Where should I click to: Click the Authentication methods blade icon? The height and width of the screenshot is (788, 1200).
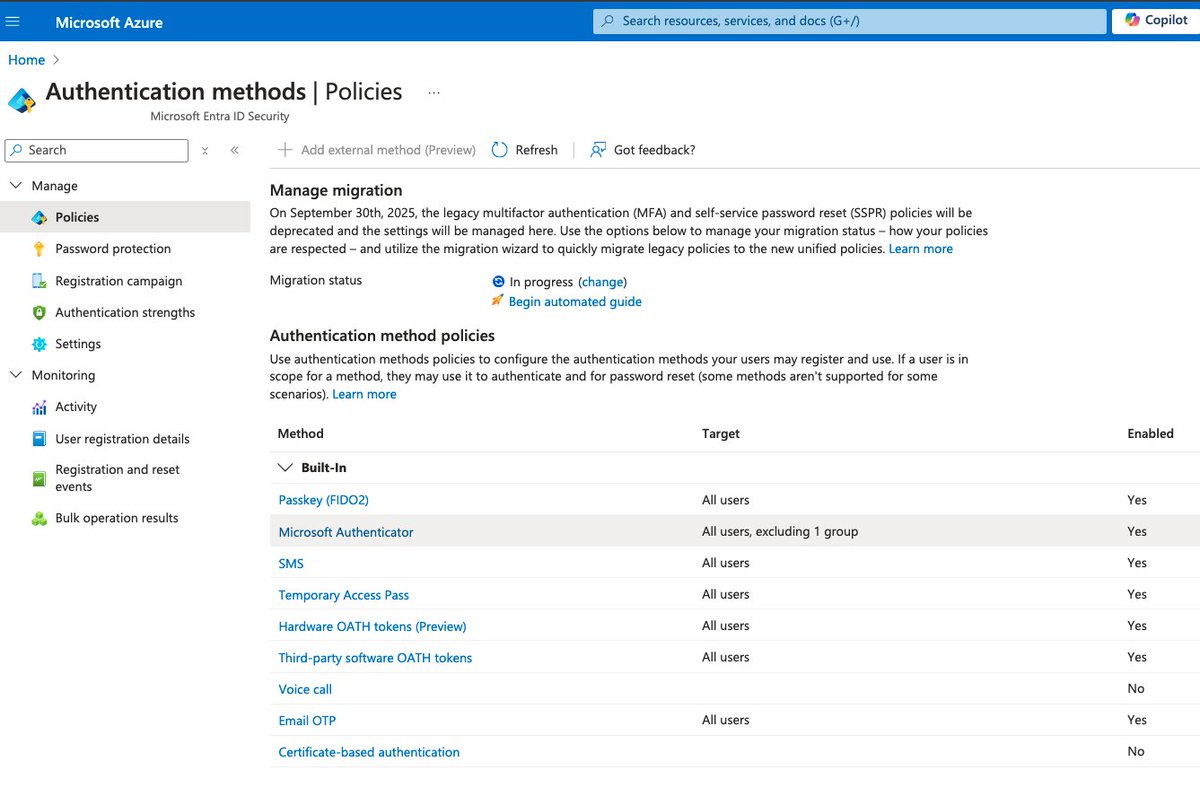click(x=22, y=100)
